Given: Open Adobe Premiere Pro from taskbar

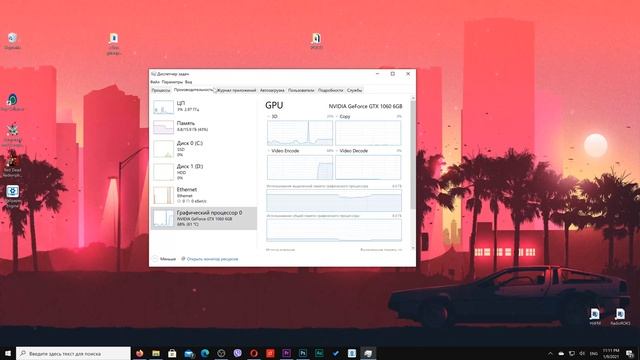Looking at the screenshot, I should [287, 353].
